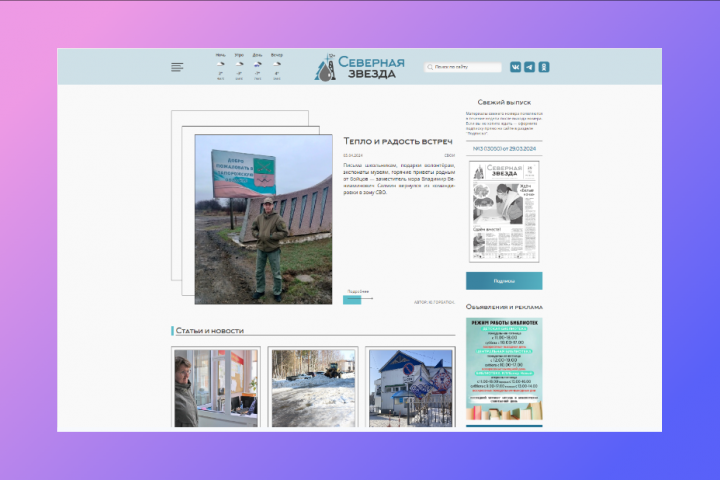This screenshot has width=720, height=480.
Task: Open the hamburger menu icon
Action: point(177,67)
